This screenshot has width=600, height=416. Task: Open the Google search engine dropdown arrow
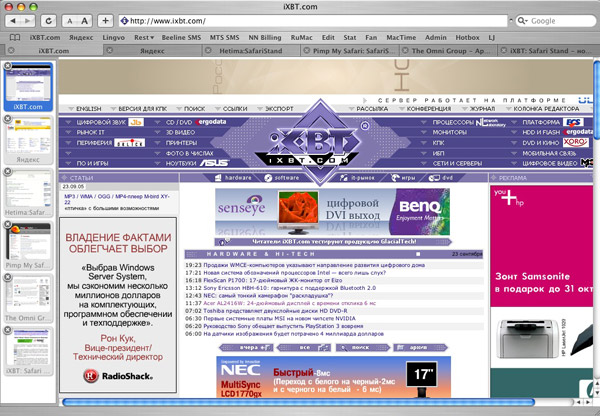click(x=527, y=21)
